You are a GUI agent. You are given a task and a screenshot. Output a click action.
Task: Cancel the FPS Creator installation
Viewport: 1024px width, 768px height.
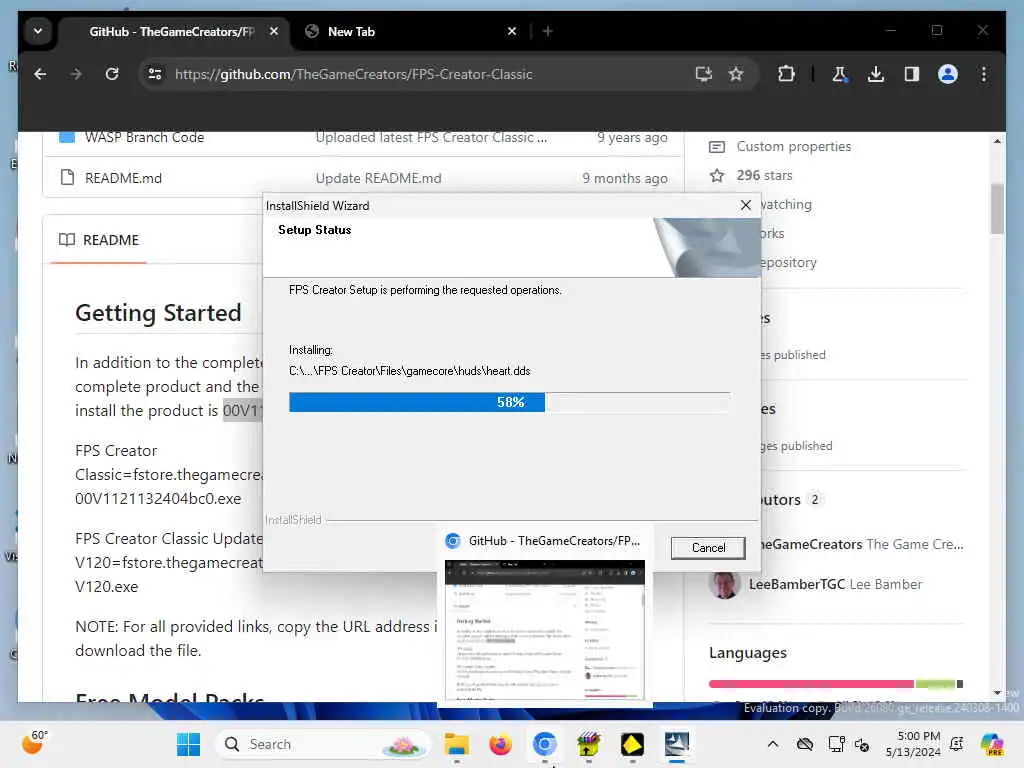tap(708, 547)
